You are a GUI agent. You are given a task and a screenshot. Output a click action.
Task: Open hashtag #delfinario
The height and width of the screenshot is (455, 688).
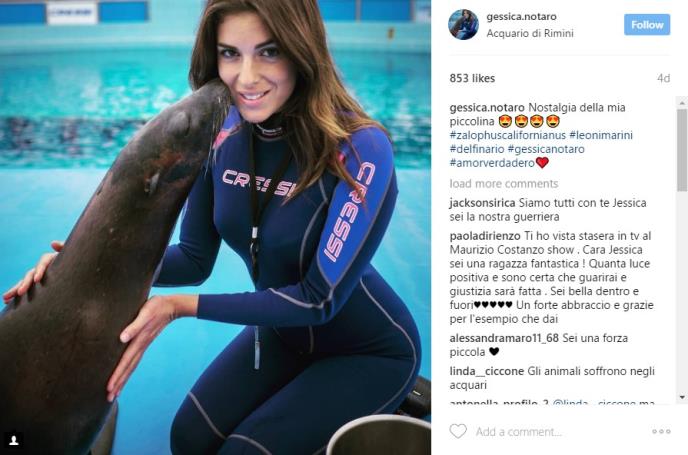coord(477,149)
